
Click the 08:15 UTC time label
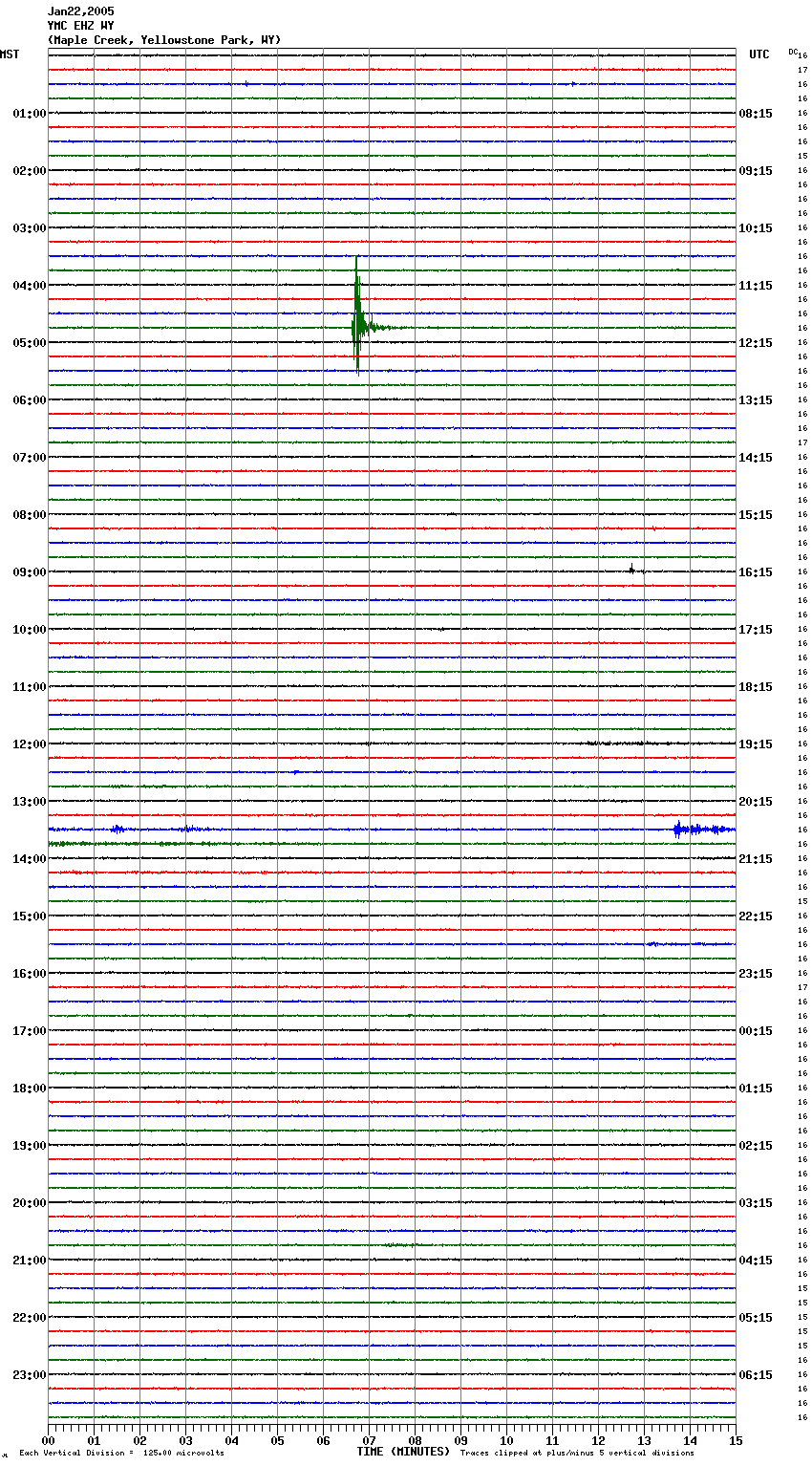(756, 114)
